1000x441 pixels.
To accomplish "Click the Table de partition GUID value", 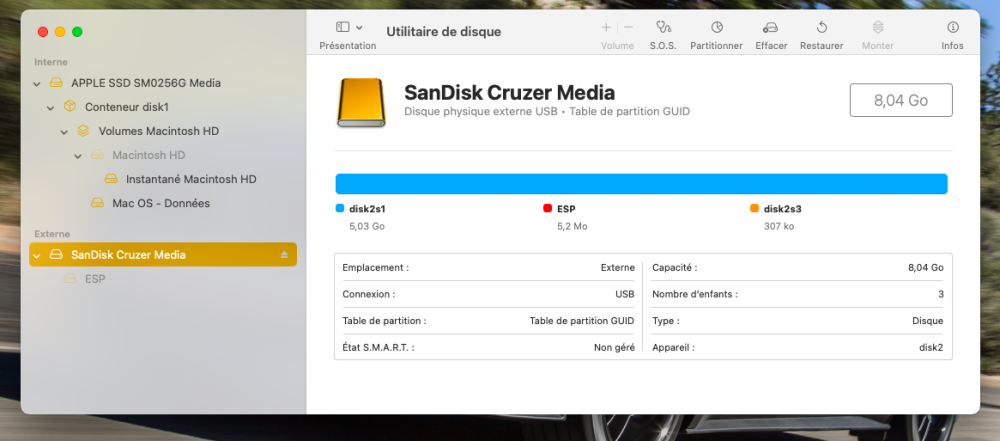I will (x=582, y=321).
